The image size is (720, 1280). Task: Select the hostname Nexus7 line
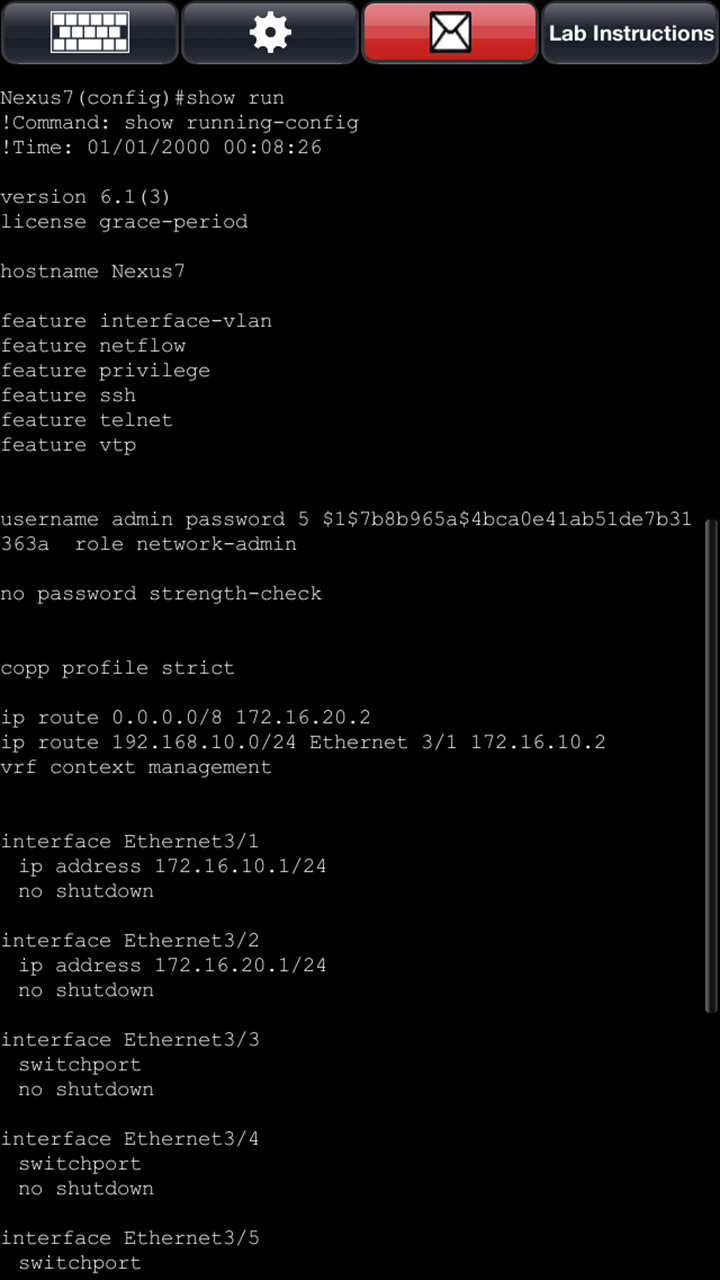(92, 271)
